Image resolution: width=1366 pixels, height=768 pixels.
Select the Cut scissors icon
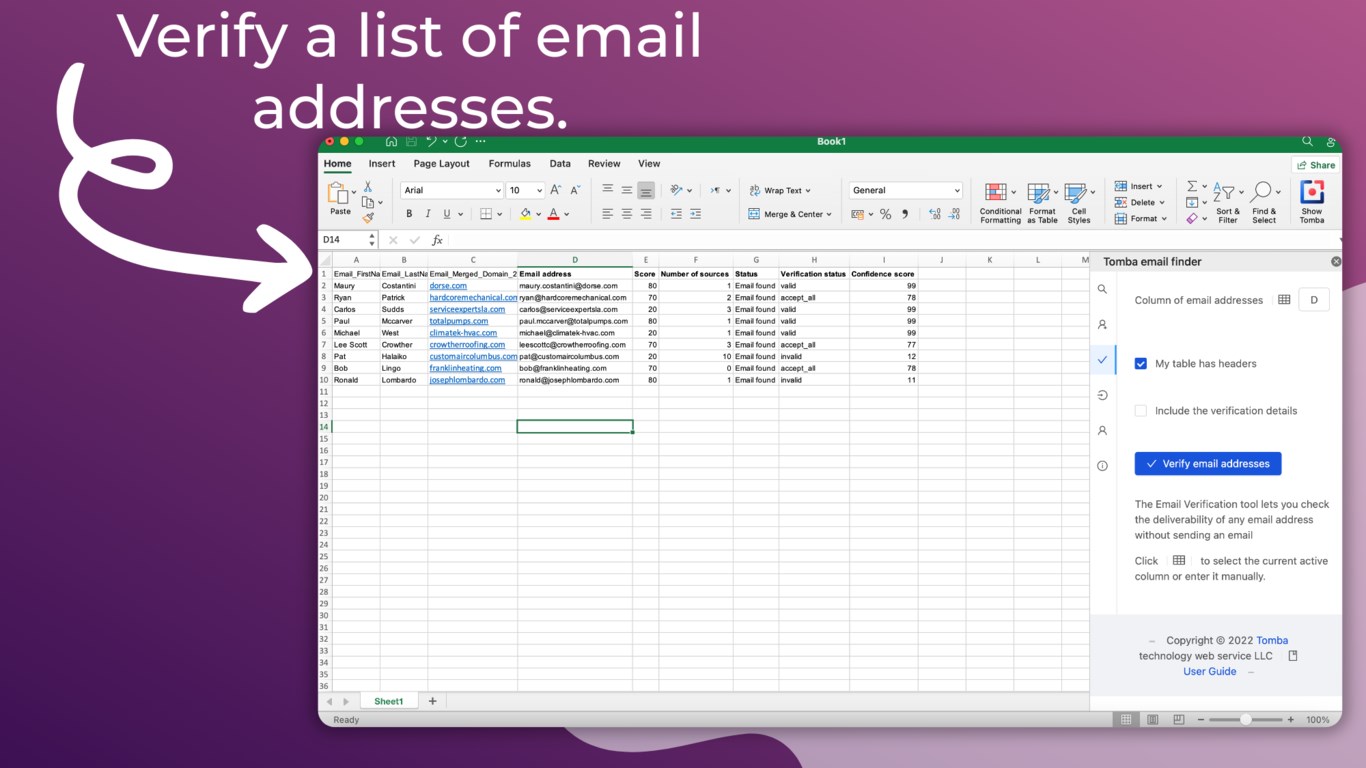pyautogui.click(x=368, y=187)
